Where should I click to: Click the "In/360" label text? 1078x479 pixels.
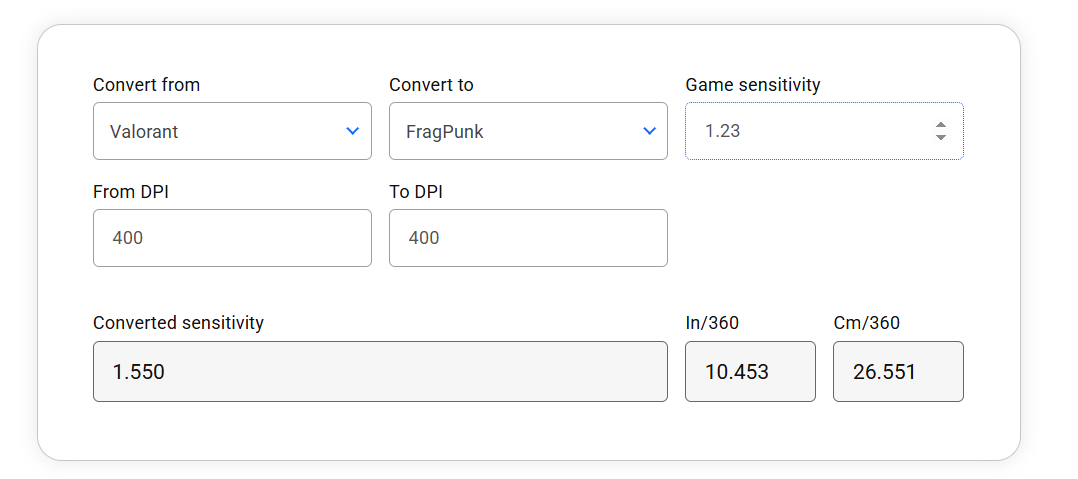tap(712, 323)
